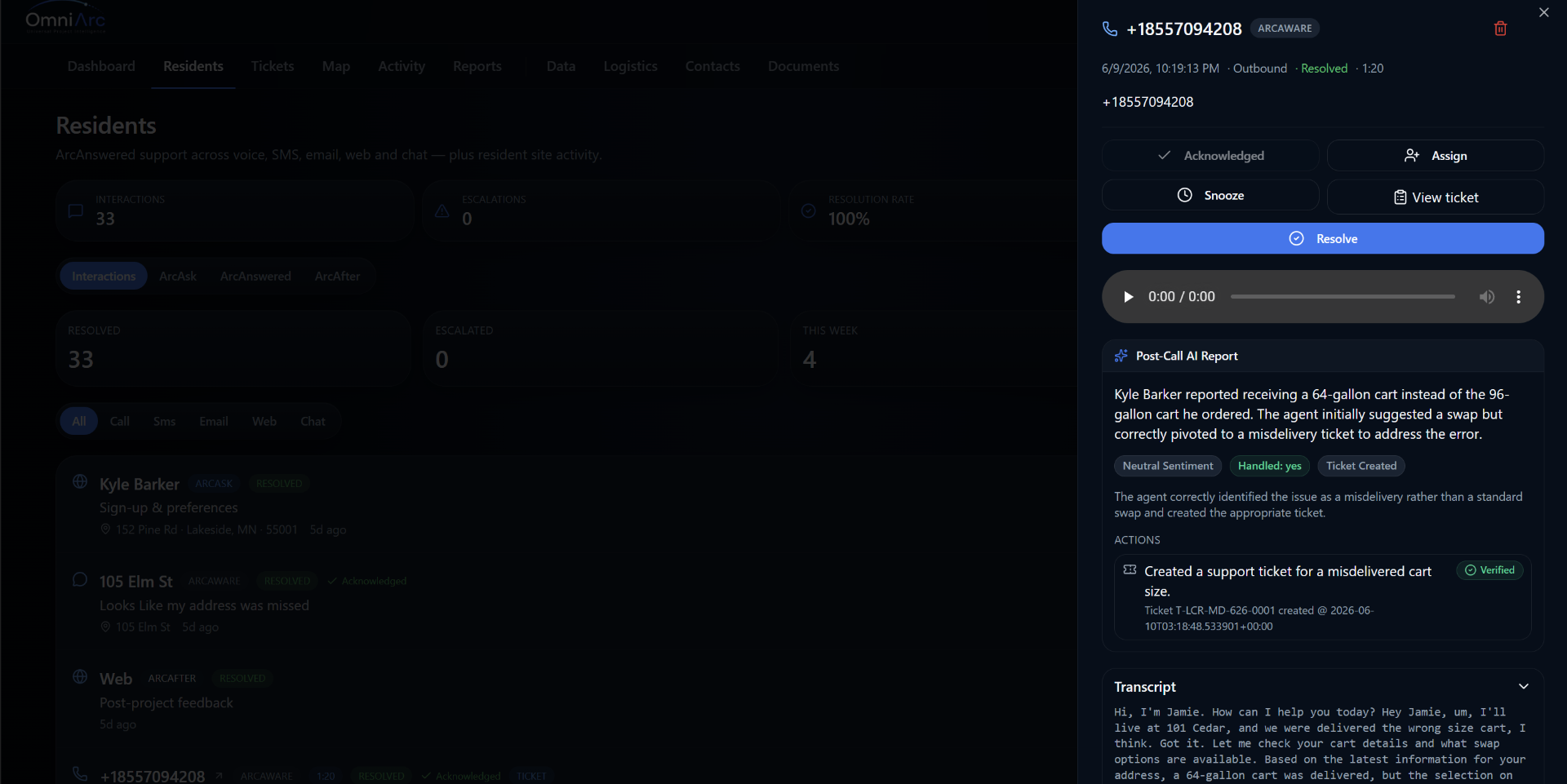Click the OmniArc logo
This screenshot has width=1567, height=784.
coord(65,20)
